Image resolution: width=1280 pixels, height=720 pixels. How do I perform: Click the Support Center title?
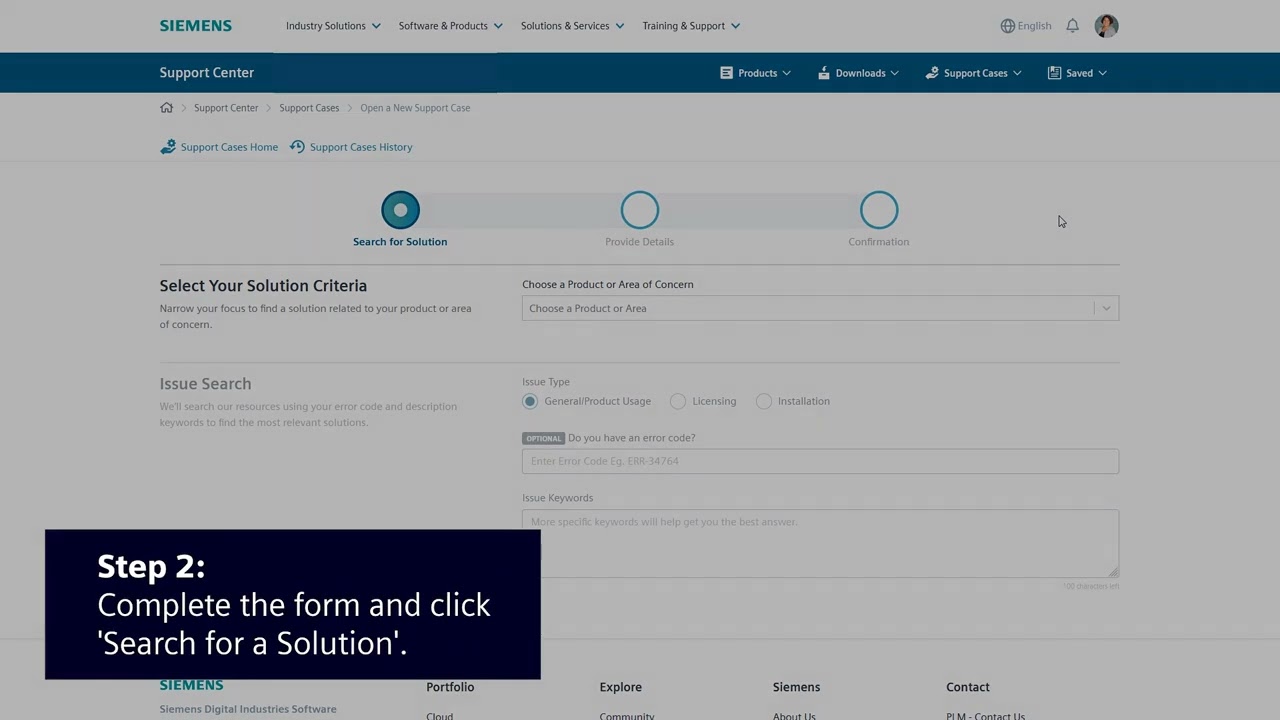pos(207,73)
